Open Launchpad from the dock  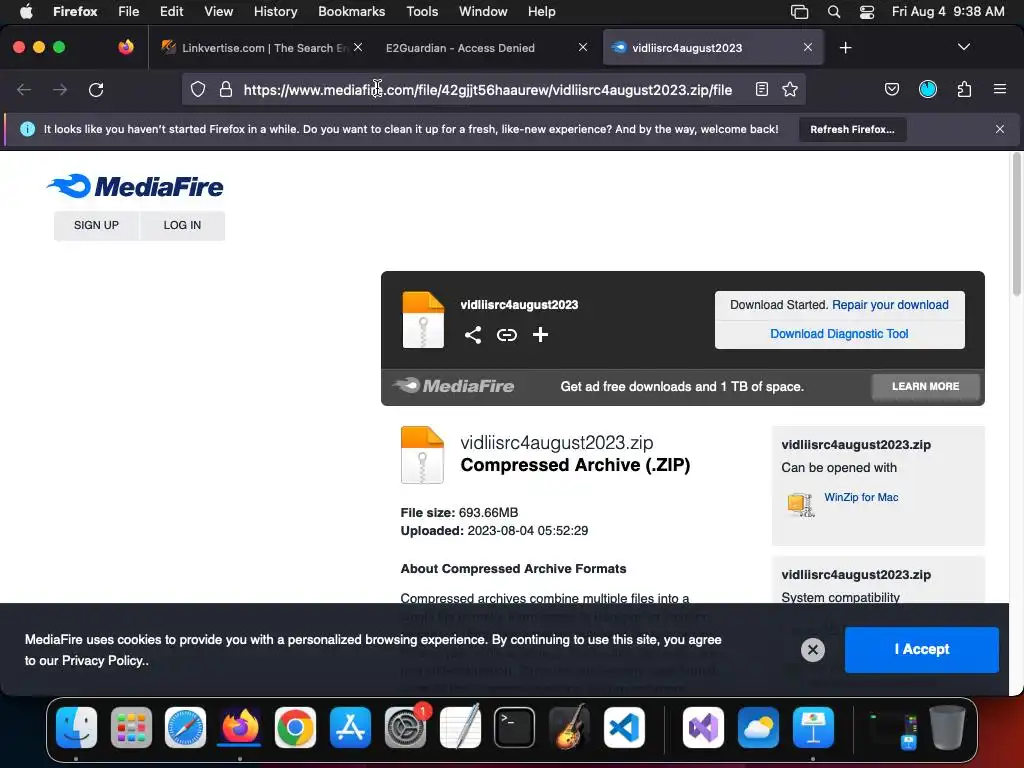(131, 727)
